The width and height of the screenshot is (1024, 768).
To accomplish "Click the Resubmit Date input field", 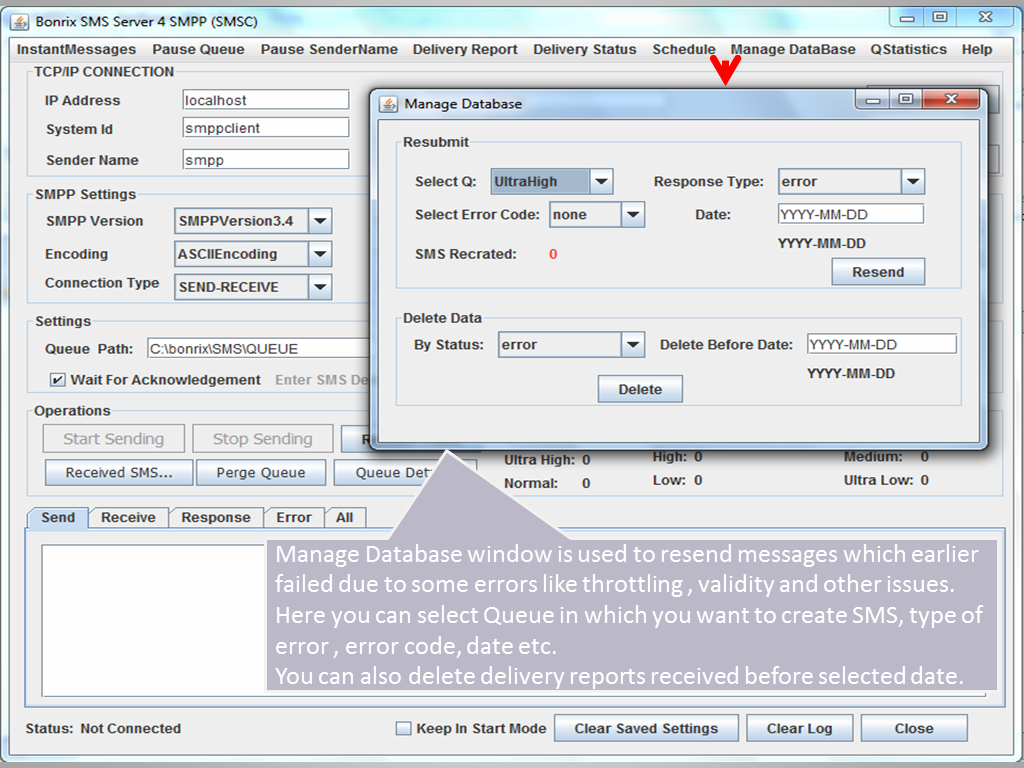I will tap(851, 214).
